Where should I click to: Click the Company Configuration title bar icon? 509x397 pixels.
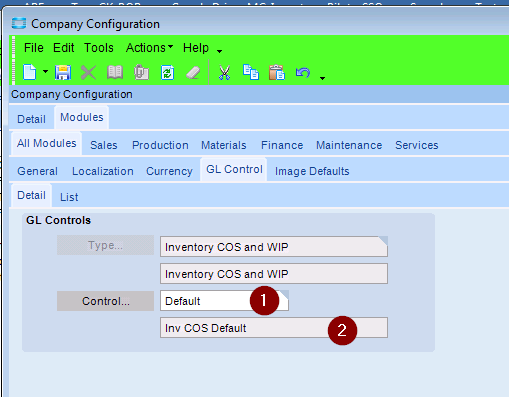(19, 23)
